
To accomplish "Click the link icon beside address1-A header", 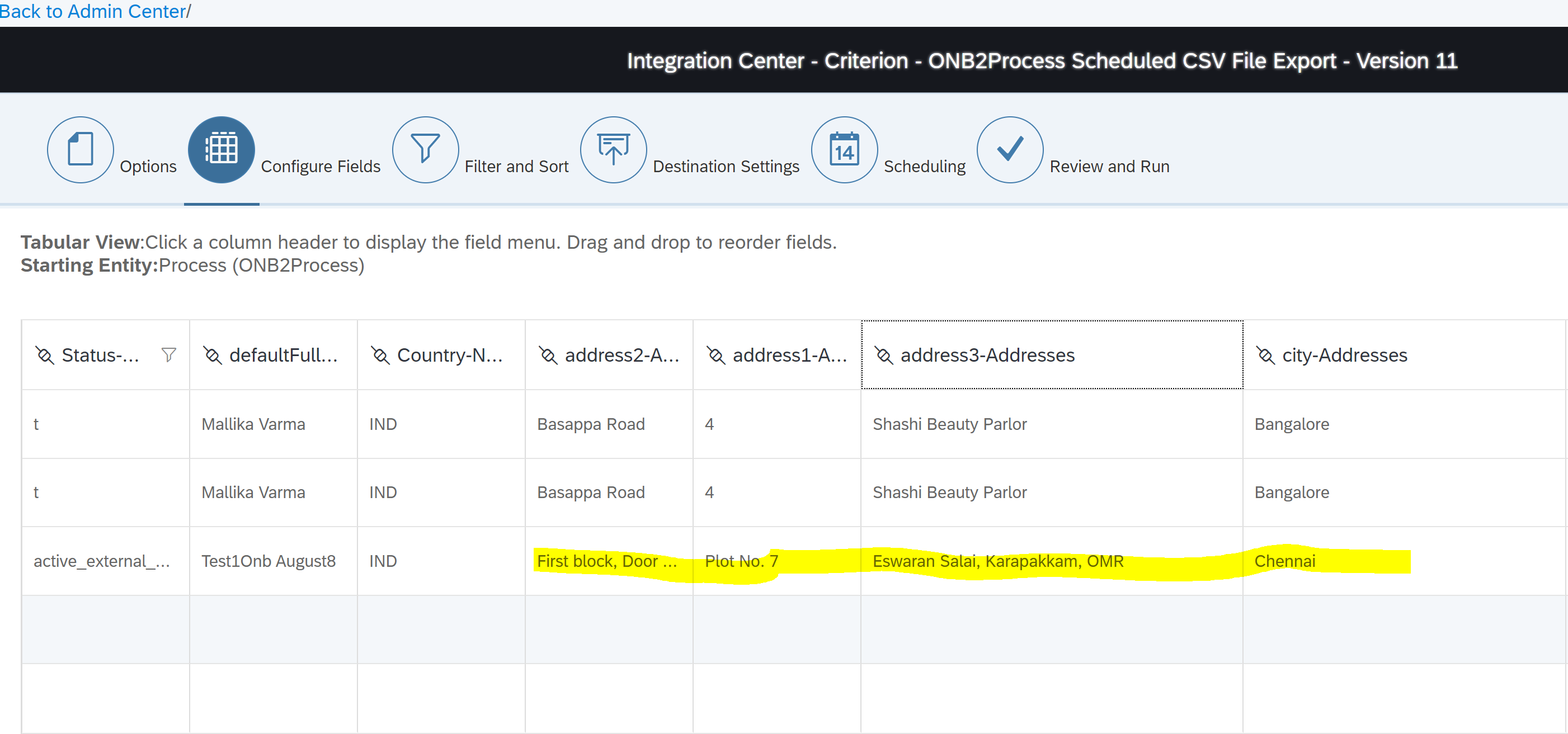I will (x=717, y=355).
